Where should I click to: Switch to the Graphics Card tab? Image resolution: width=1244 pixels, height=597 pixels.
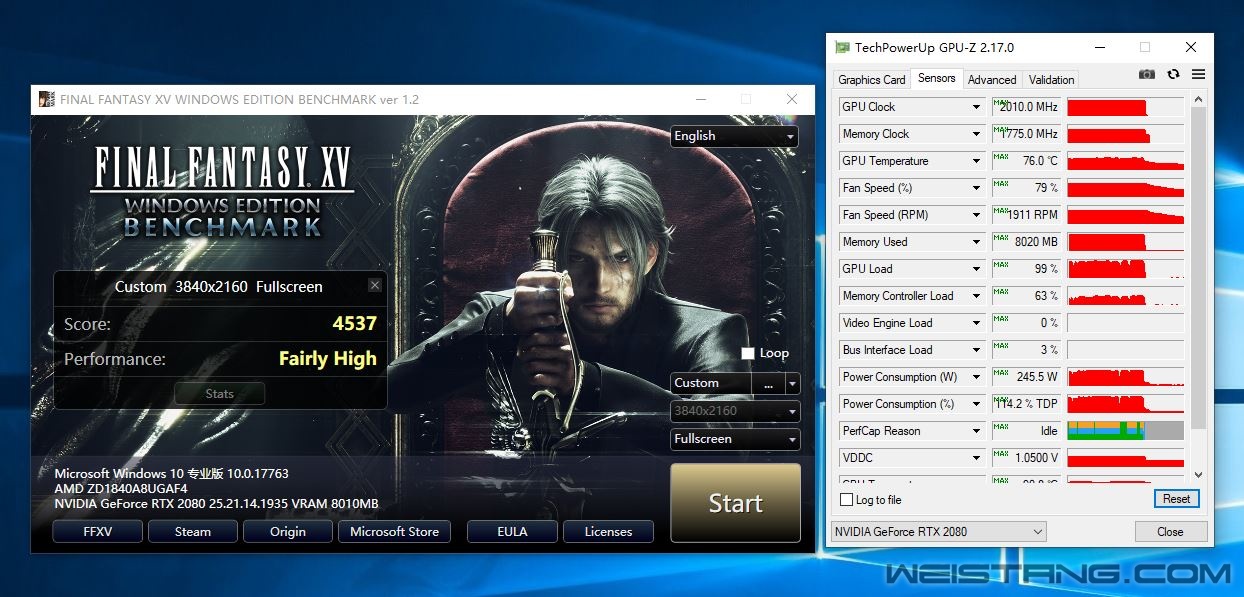pos(872,79)
